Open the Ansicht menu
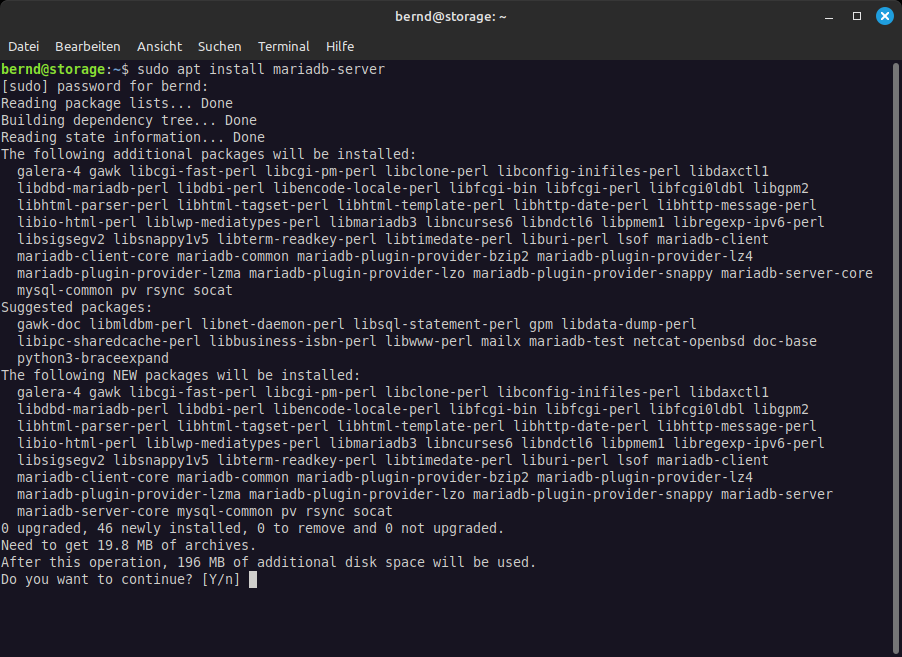Image resolution: width=902 pixels, height=657 pixels. [x=159, y=47]
